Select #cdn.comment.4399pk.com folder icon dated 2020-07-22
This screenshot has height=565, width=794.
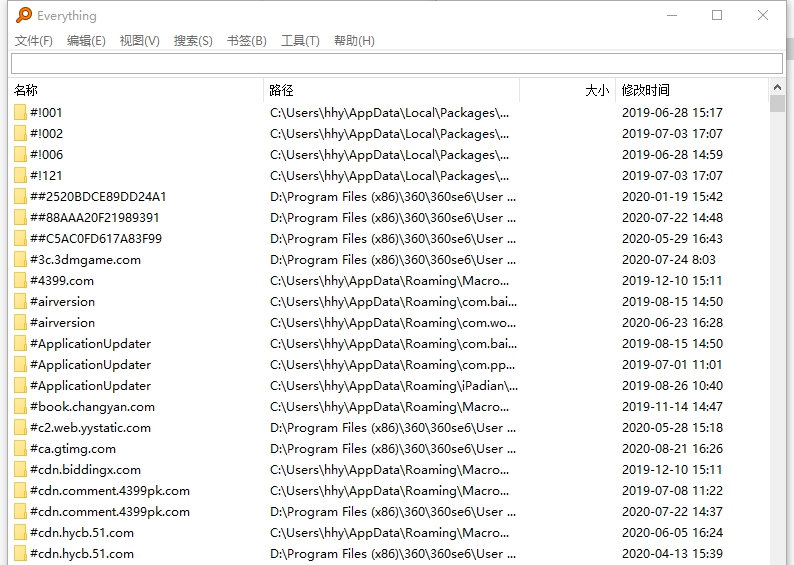20,512
